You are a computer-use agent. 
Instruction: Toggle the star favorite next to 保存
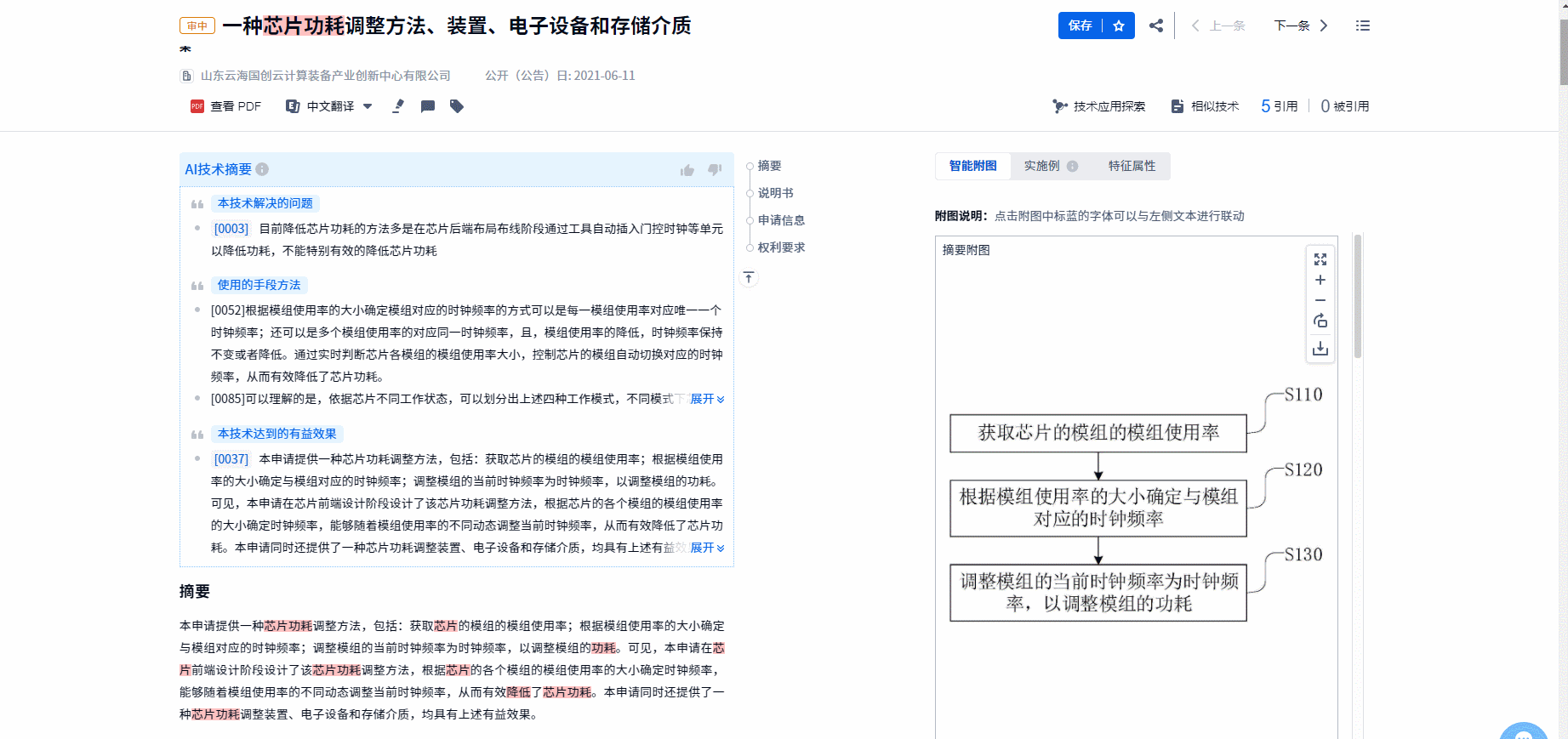pyautogui.click(x=1119, y=26)
